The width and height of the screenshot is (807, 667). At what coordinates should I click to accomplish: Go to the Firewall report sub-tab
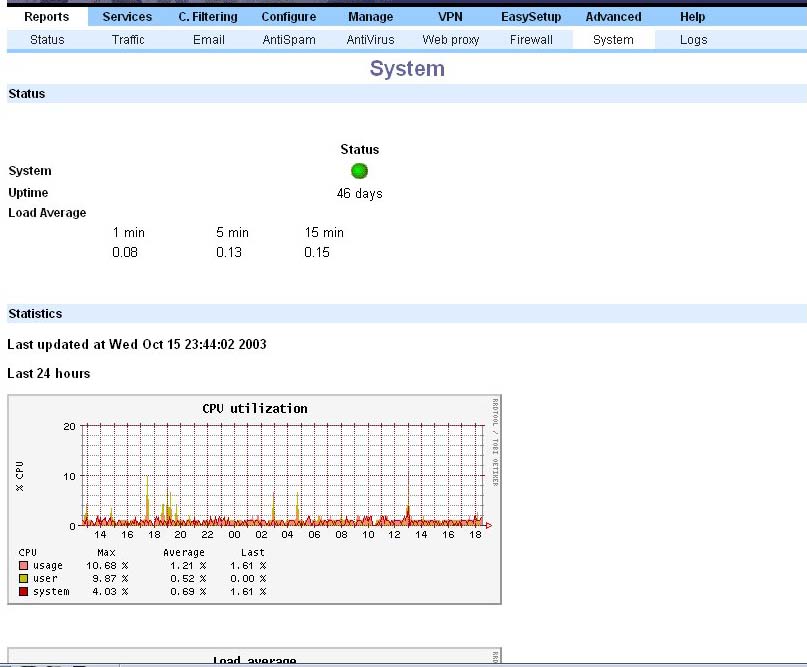click(531, 40)
